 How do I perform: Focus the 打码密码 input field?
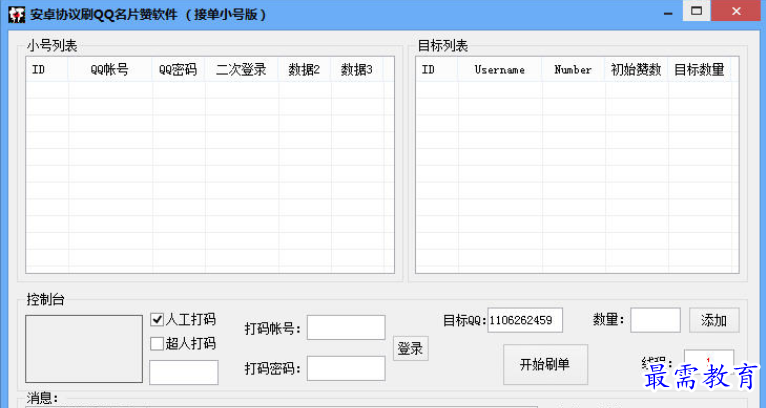pos(346,368)
